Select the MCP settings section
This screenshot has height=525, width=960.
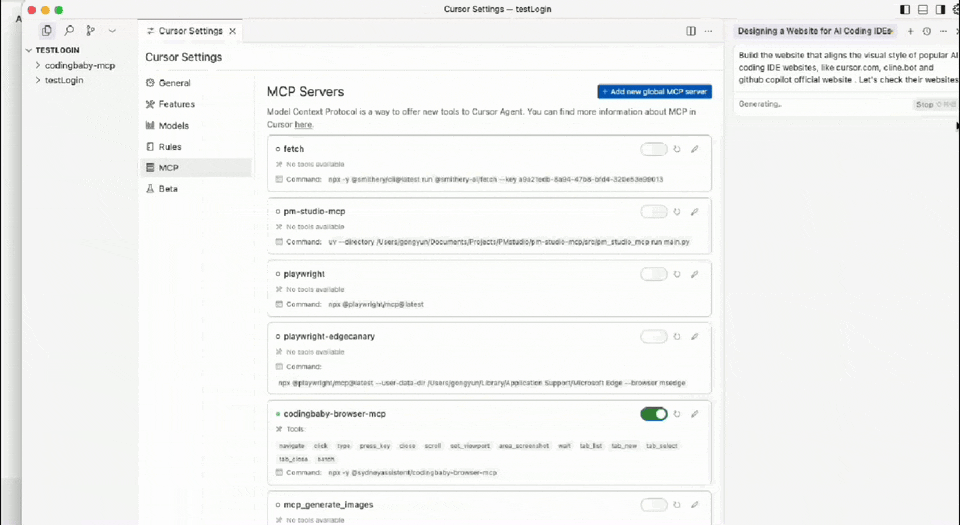[x=196, y=168]
